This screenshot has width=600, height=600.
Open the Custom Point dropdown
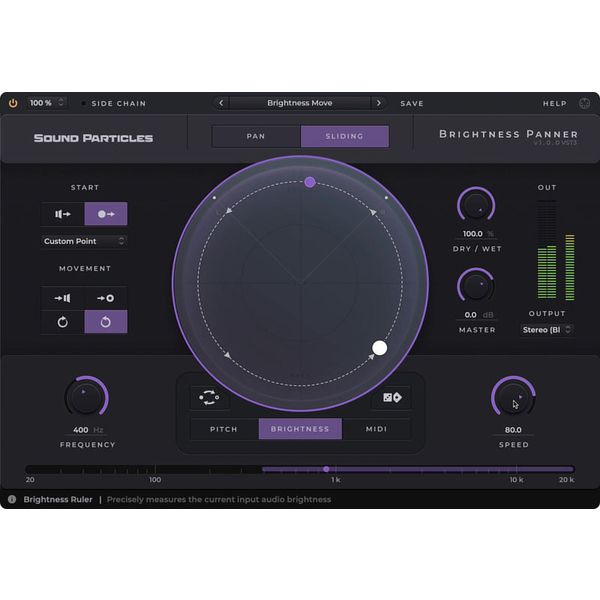(84, 241)
